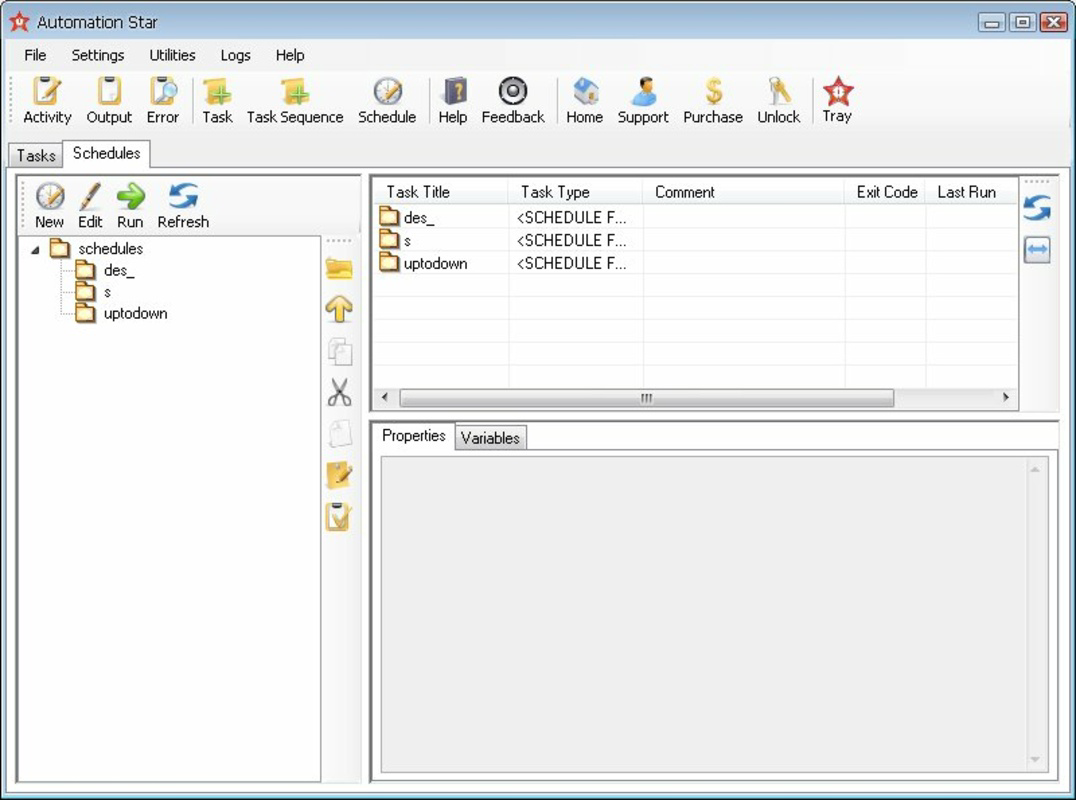Open the Error log icon
1076x800 pixels.
point(163,101)
